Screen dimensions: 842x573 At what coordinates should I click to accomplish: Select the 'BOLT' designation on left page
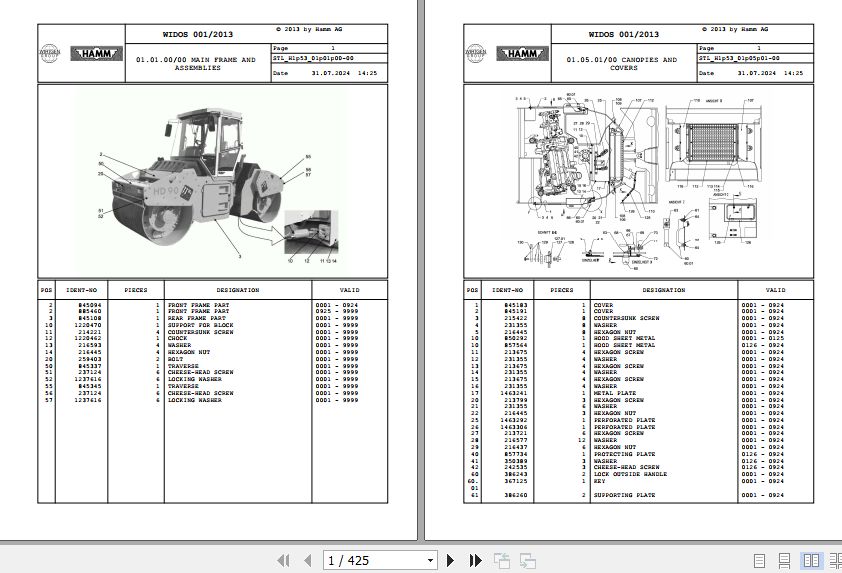(x=175, y=359)
